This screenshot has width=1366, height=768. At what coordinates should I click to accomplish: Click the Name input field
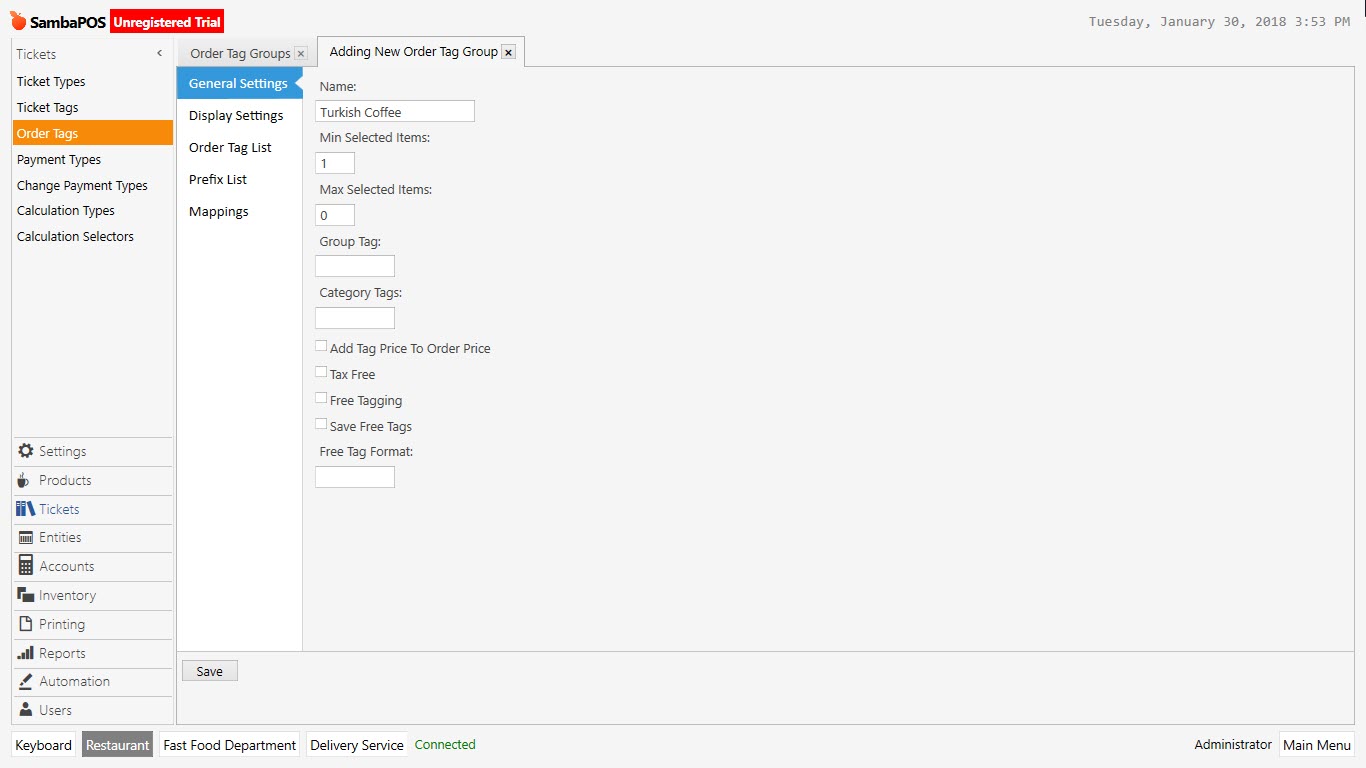[x=394, y=110]
